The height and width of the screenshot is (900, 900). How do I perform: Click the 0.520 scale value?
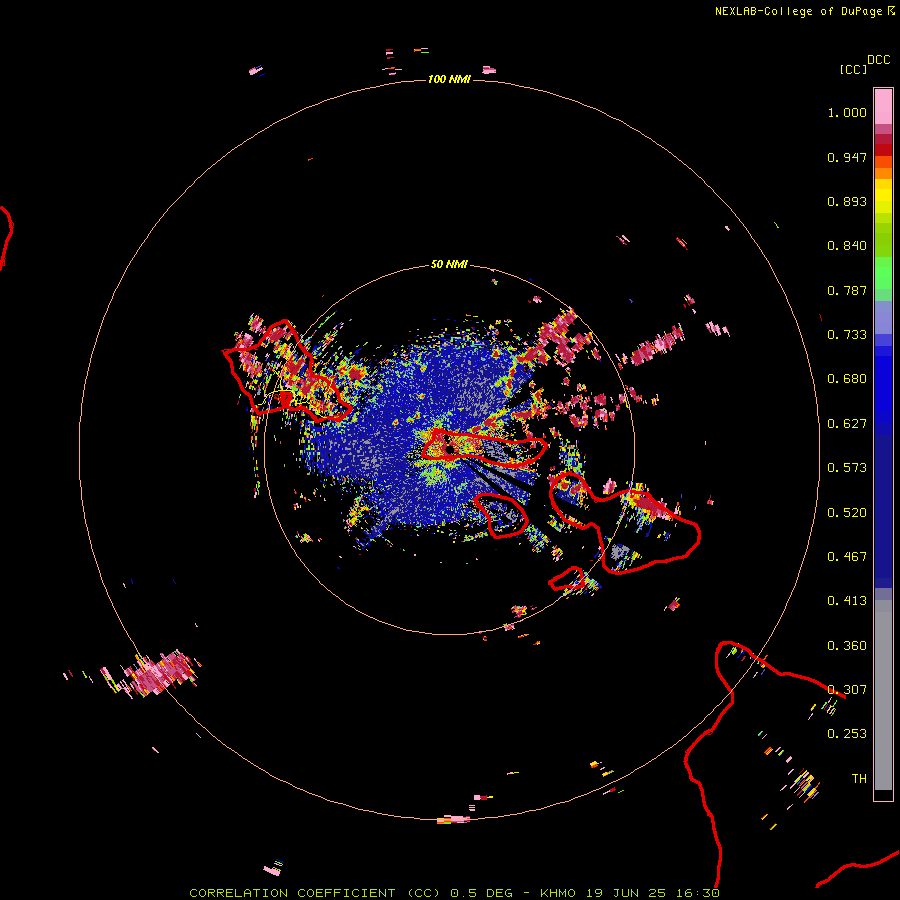click(847, 513)
